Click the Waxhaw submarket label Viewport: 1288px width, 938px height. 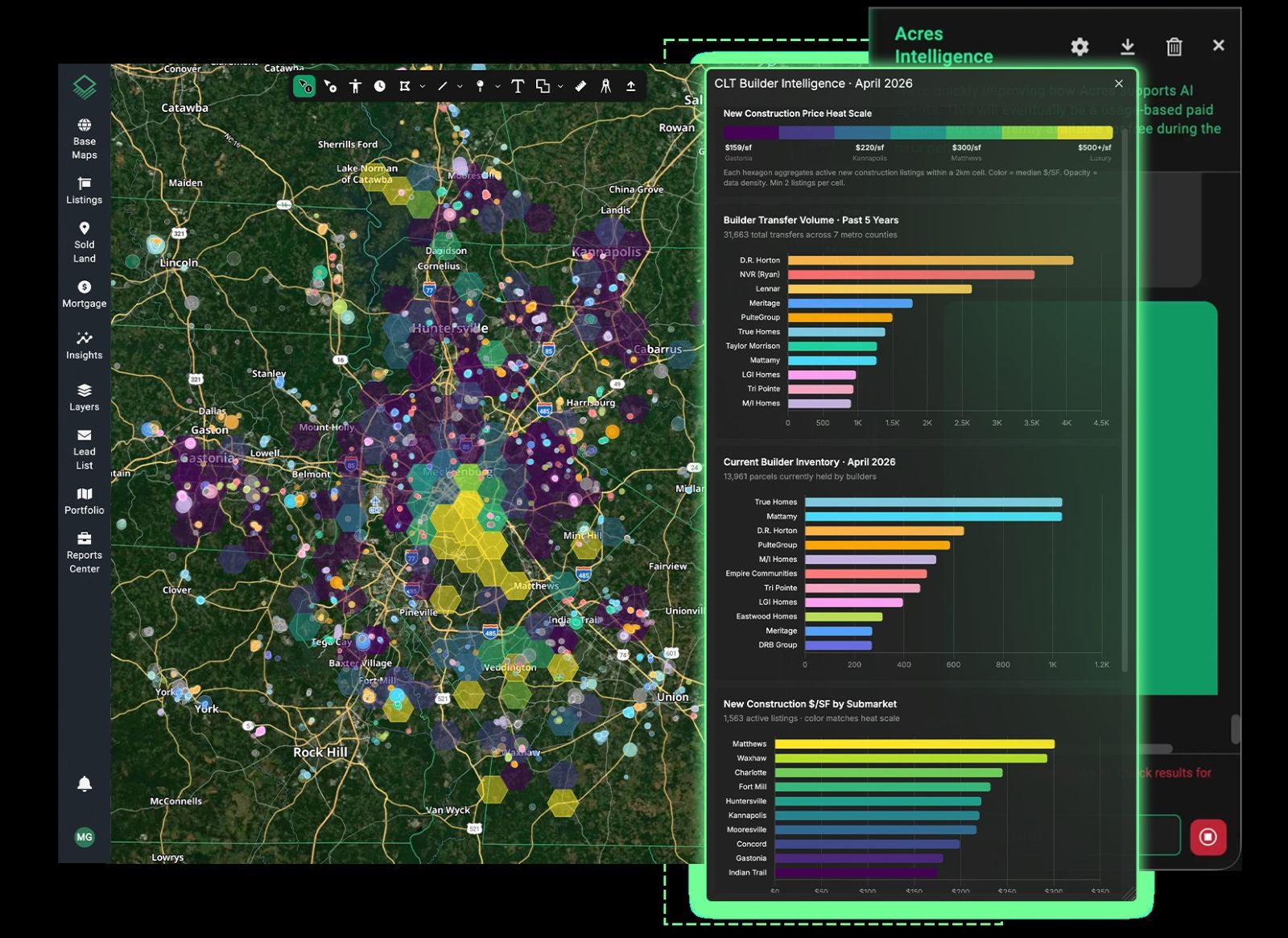pyautogui.click(x=752, y=758)
